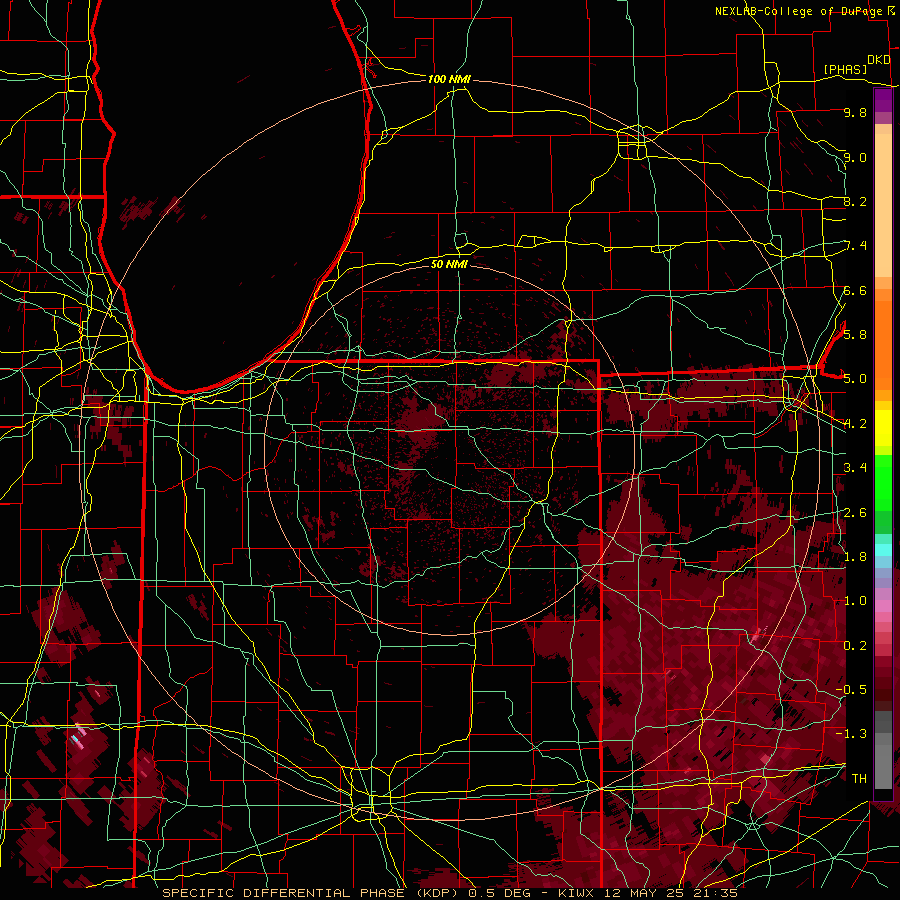Select the 1.0 value on the scale
The width and height of the screenshot is (900, 900).
coord(855,601)
